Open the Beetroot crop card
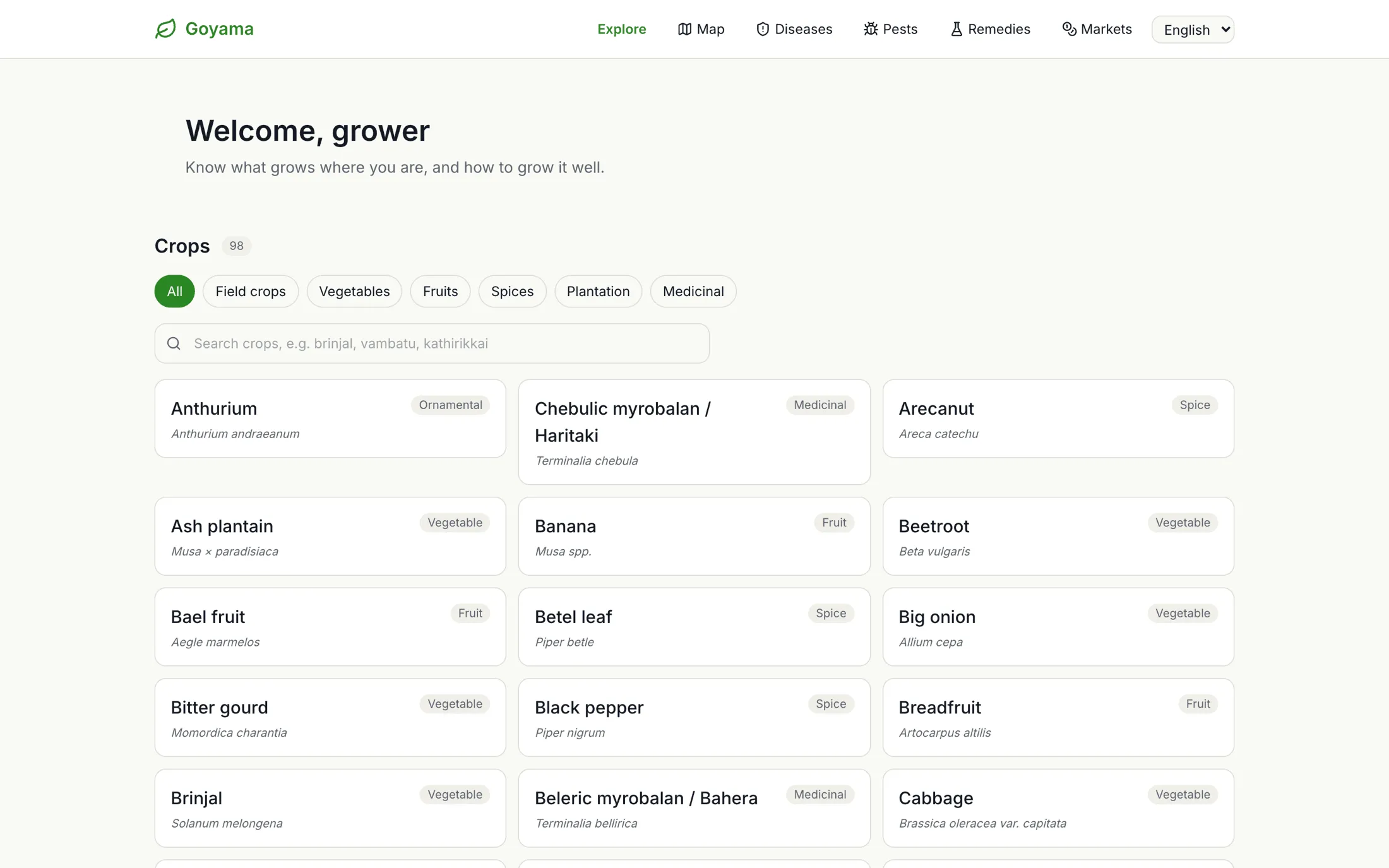The image size is (1389, 868). pyautogui.click(x=1058, y=536)
